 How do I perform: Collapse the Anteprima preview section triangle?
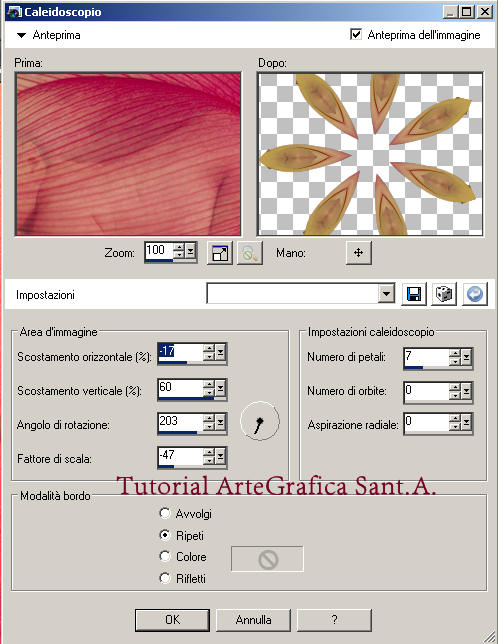[x=21, y=35]
